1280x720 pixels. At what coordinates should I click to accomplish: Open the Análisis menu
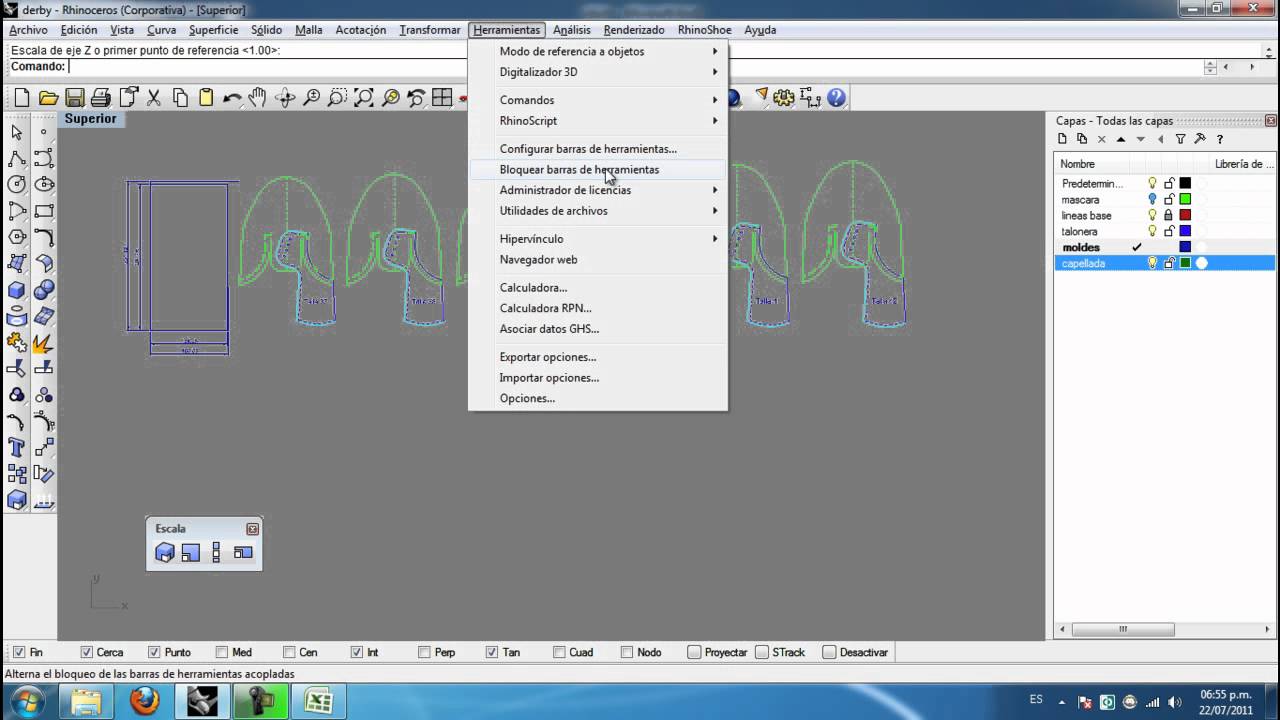pos(572,30)
